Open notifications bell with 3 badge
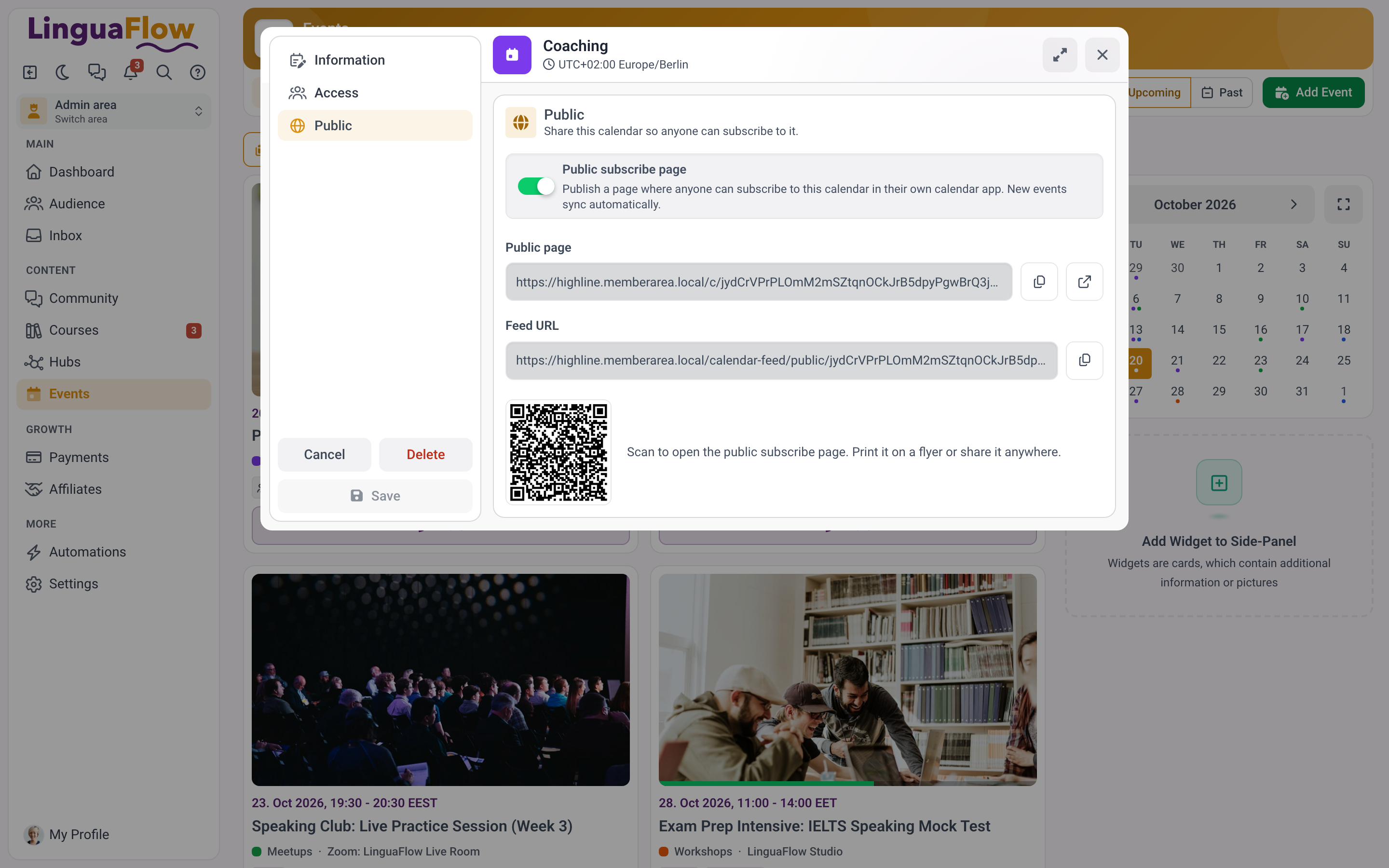The image size is (1389, 868). 131,72
